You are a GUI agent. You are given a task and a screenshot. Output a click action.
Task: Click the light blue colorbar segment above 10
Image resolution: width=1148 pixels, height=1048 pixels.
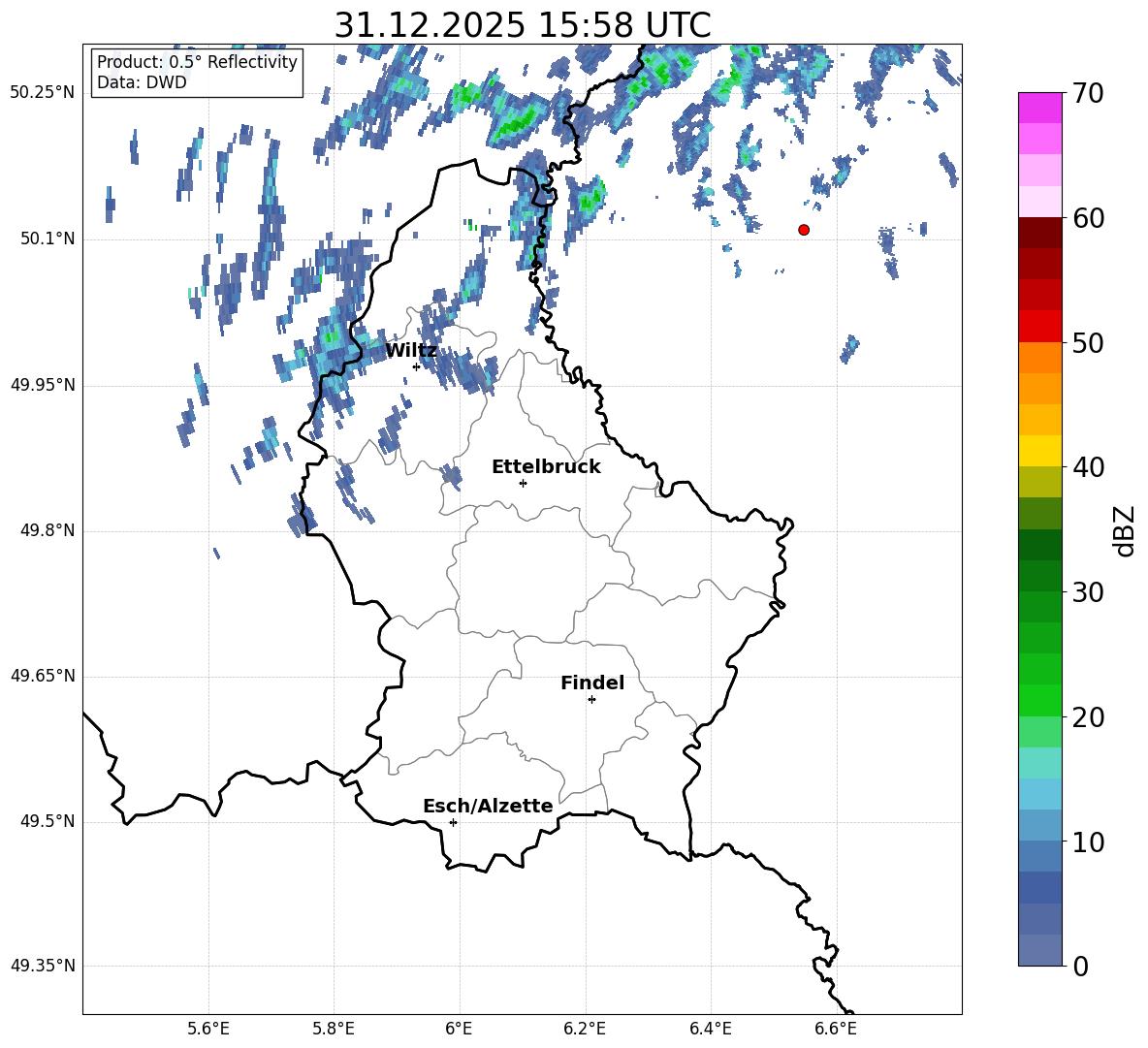pyautogui.click(x=1039, y=825)
